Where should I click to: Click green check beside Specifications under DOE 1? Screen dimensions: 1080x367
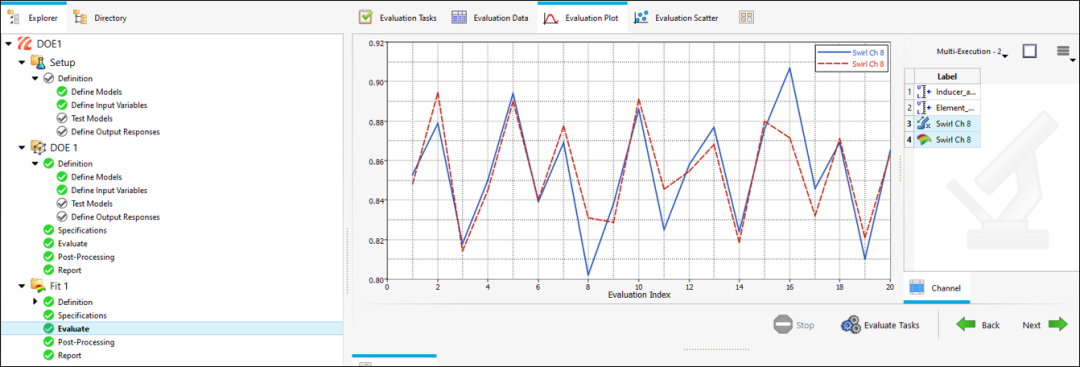click(x=48, y=230)
